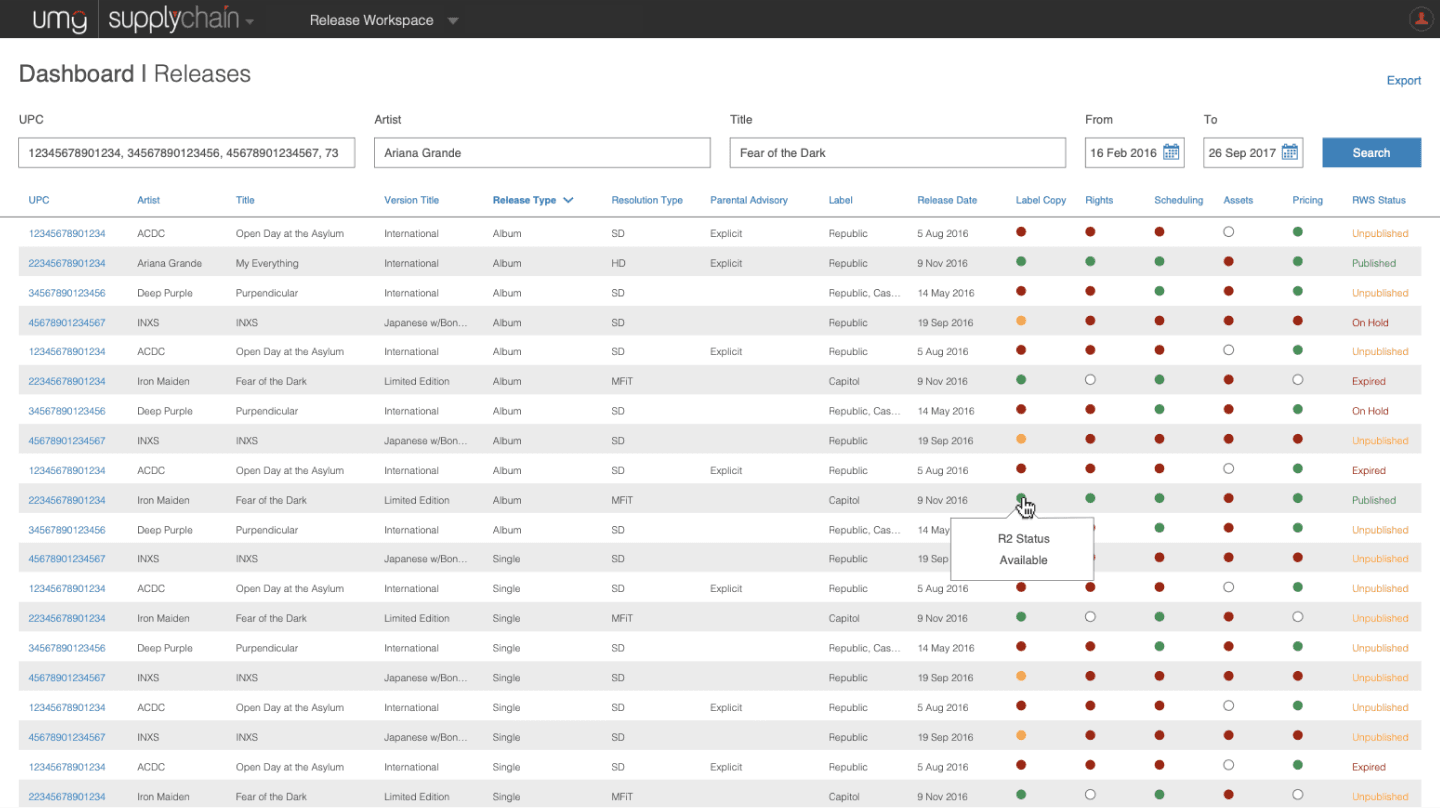This screenshot has width=1440, height=808.
Task: Sort by Release Date column header
Action: 947,200
